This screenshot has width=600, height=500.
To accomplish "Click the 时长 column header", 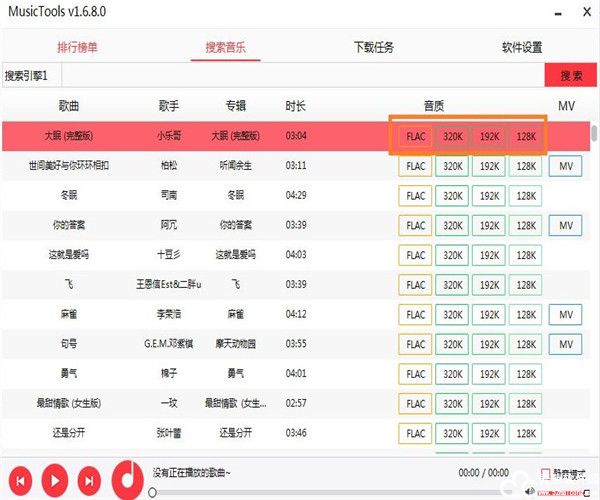I will [x=295, y=106].
